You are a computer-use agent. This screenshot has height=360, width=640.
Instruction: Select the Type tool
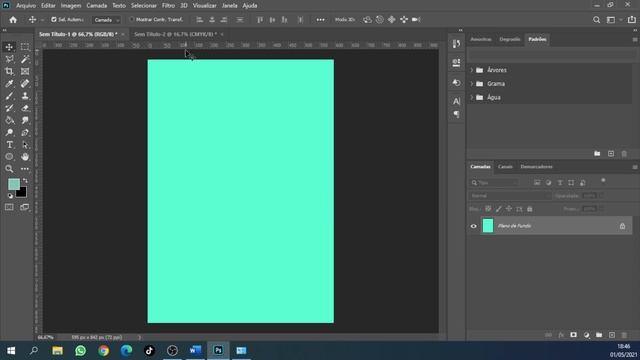coord(9,145)
